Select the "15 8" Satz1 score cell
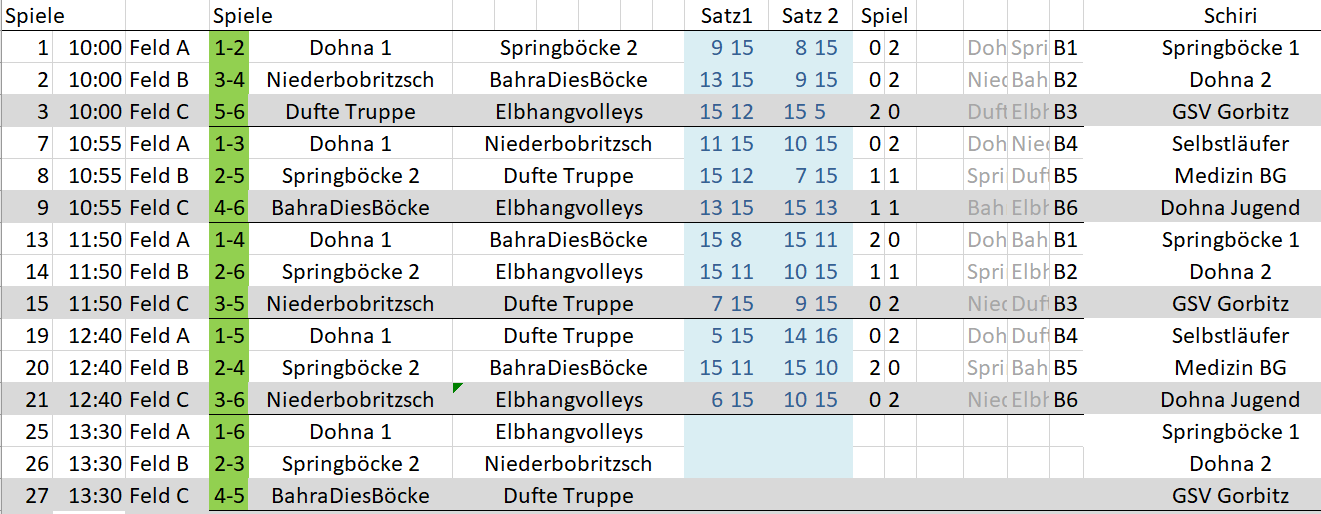 click(726, 240)
